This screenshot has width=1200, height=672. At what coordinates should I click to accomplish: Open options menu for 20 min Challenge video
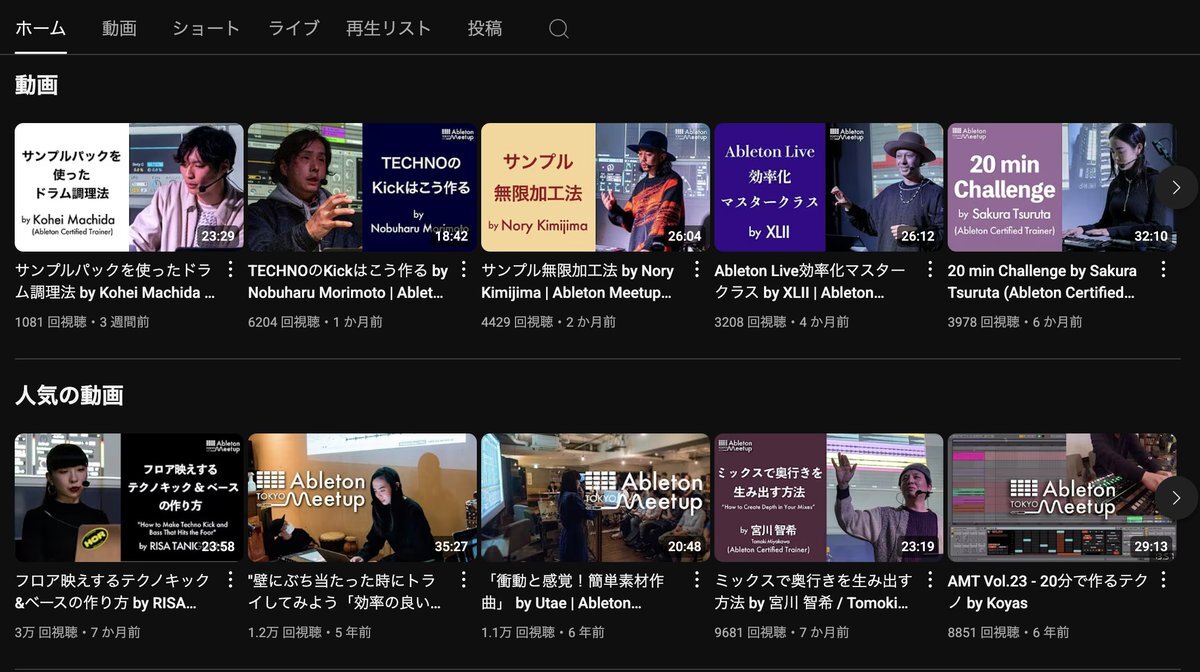tap(1162, 270)
